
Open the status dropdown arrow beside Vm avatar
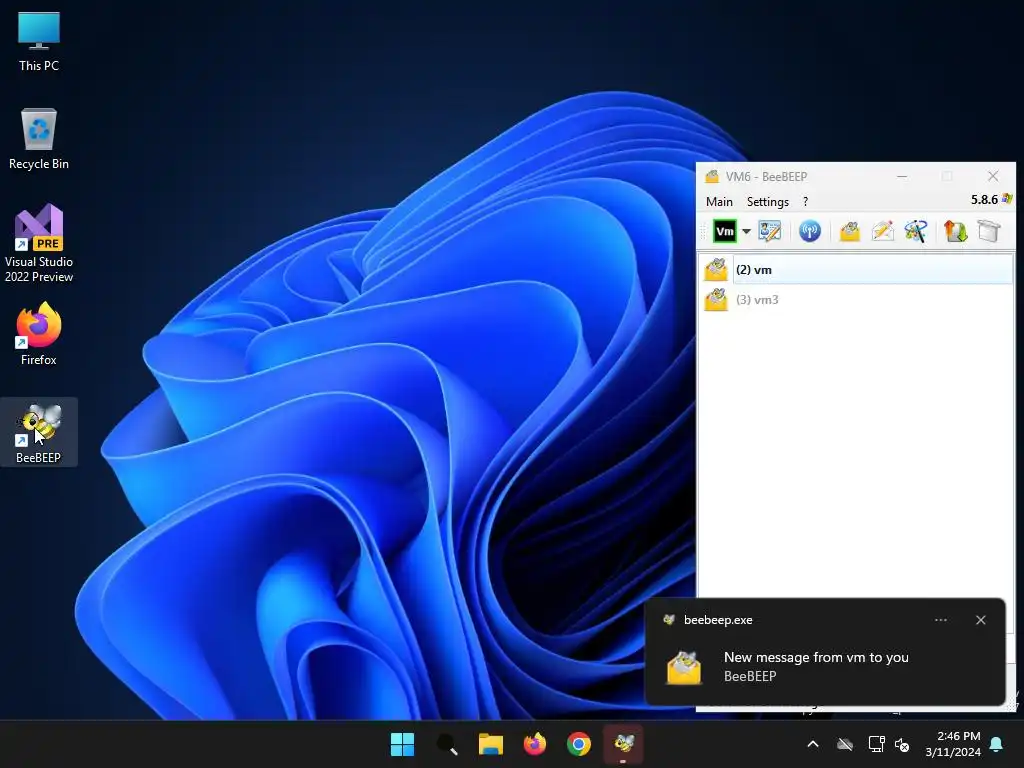click(x=746, y=231)
